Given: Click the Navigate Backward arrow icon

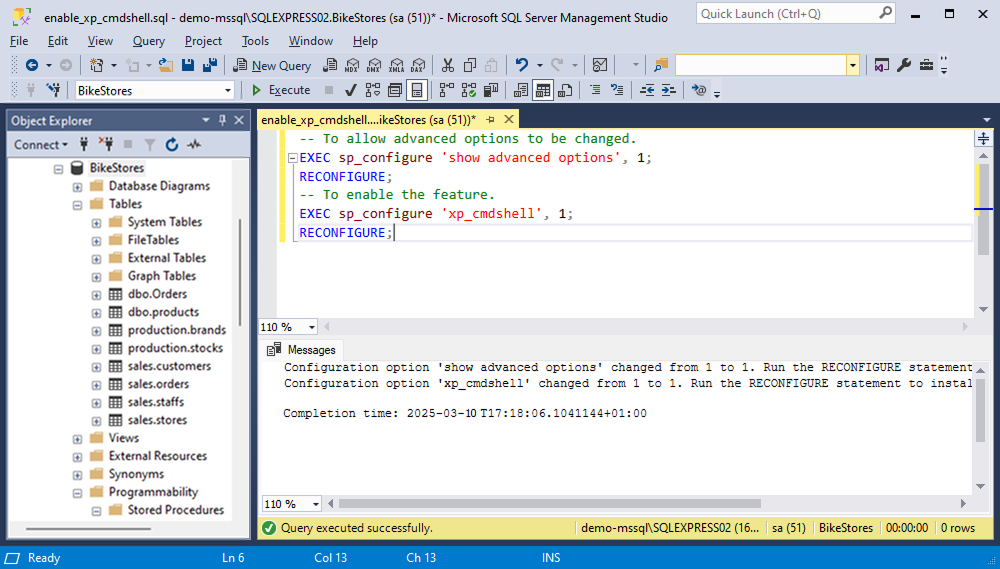Looking at the screenshot, I should pos(31,65).
